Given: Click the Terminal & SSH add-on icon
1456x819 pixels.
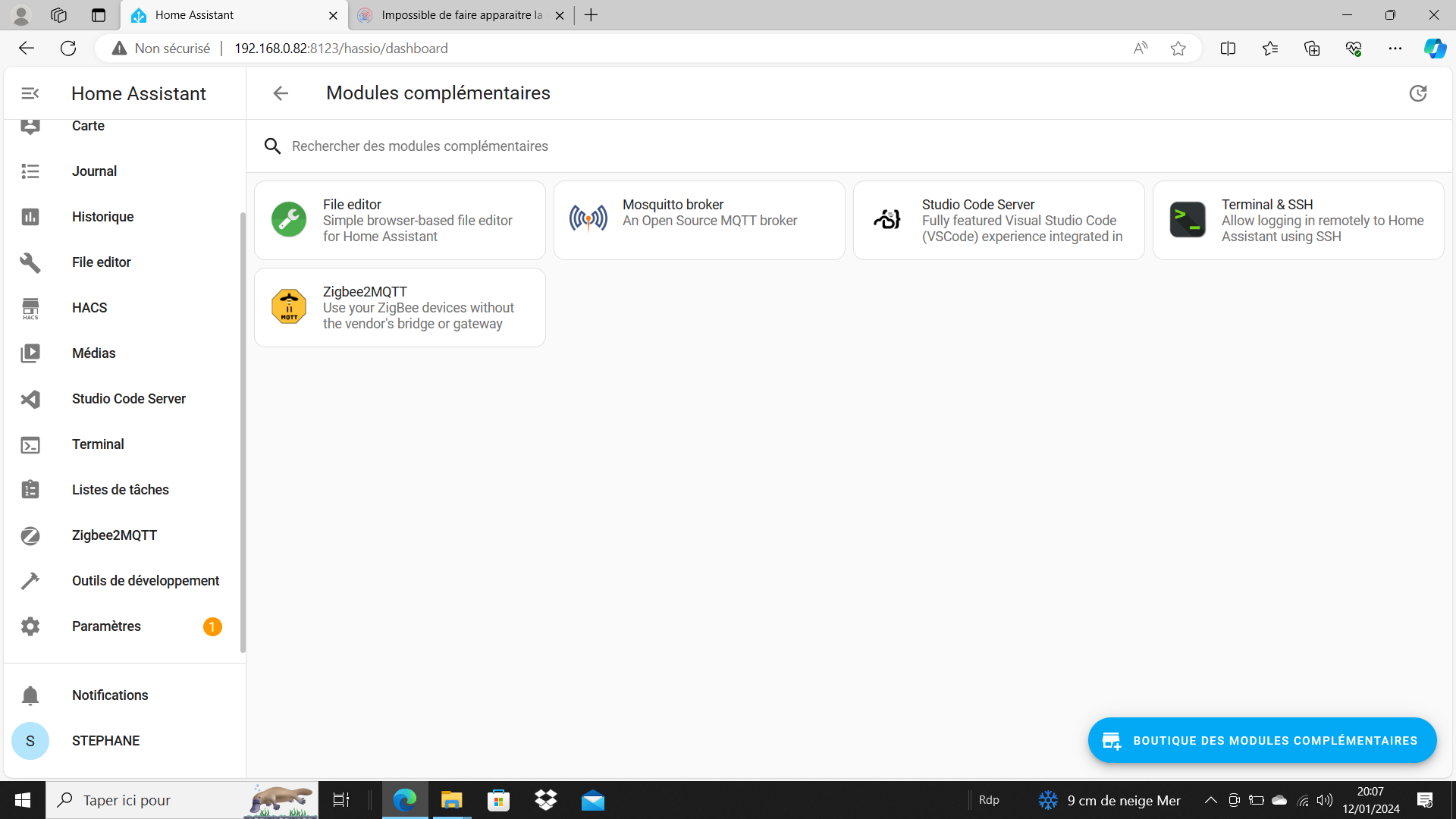Looking at the screenshot, I should point(1188,220).
